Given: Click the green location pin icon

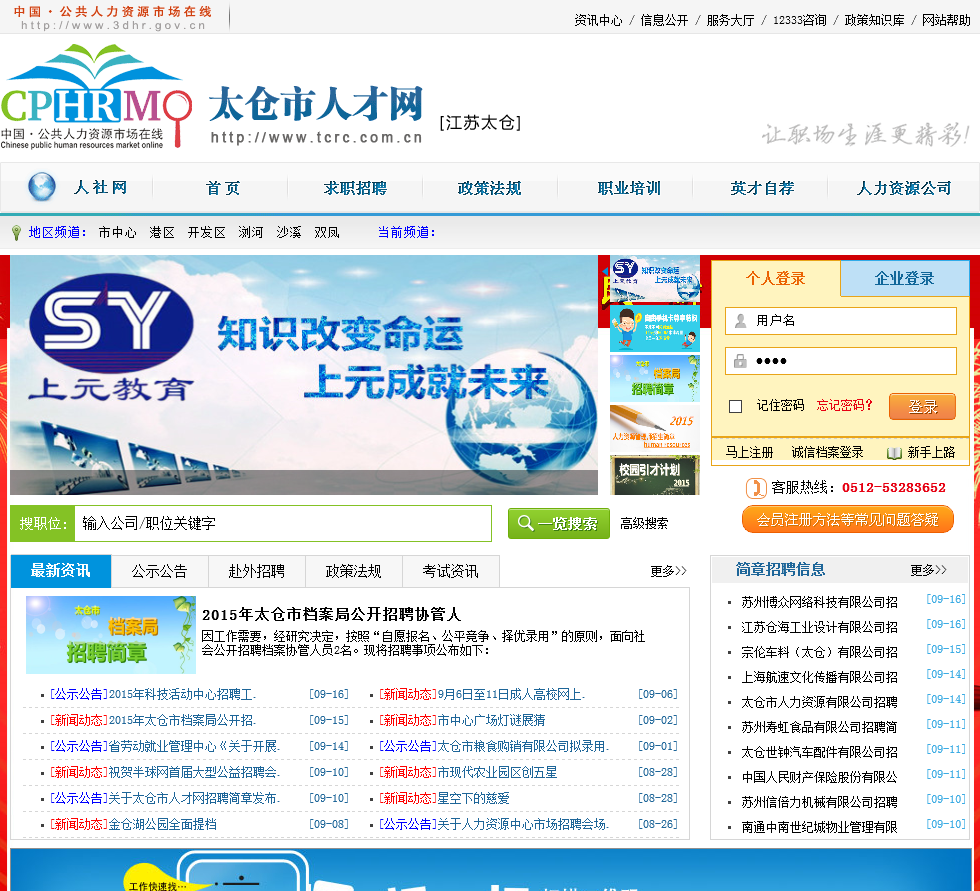Looking at the screenshot, I should point(17,233).
